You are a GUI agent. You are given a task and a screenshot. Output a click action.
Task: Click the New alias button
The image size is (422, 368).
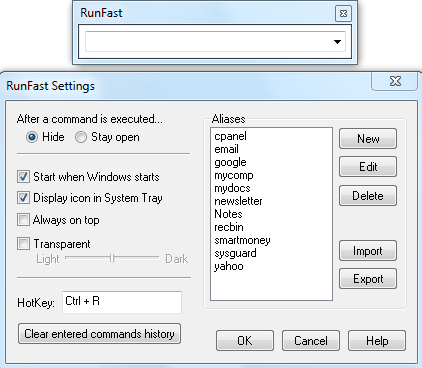[x=368, y=139]
